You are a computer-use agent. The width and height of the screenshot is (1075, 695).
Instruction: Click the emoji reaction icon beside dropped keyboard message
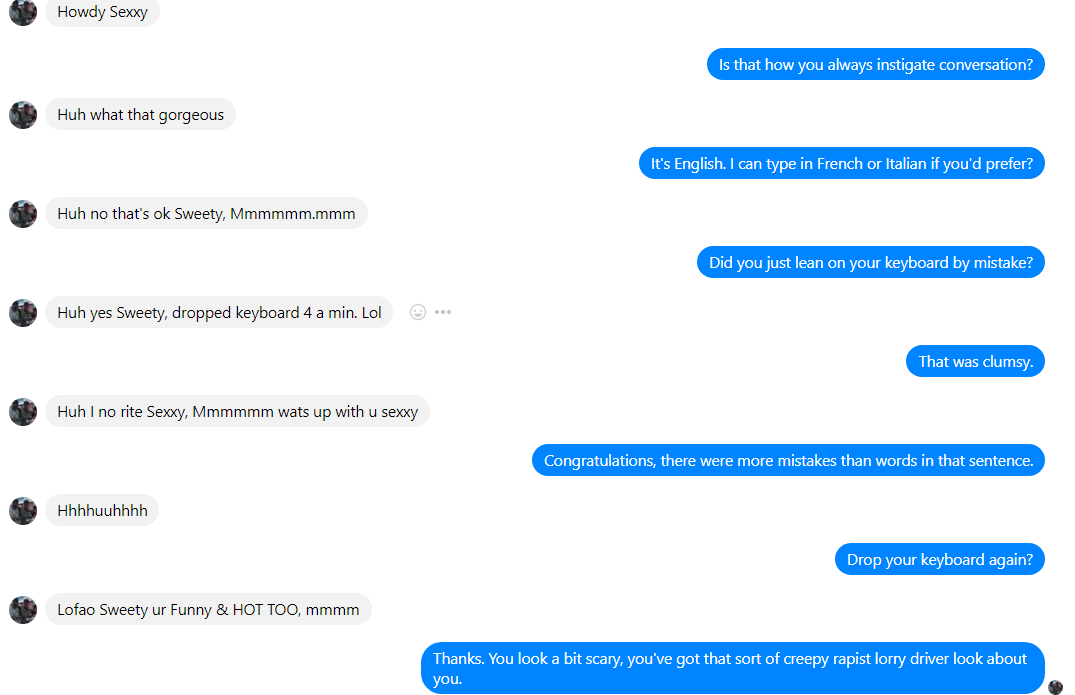click(418, 313)
